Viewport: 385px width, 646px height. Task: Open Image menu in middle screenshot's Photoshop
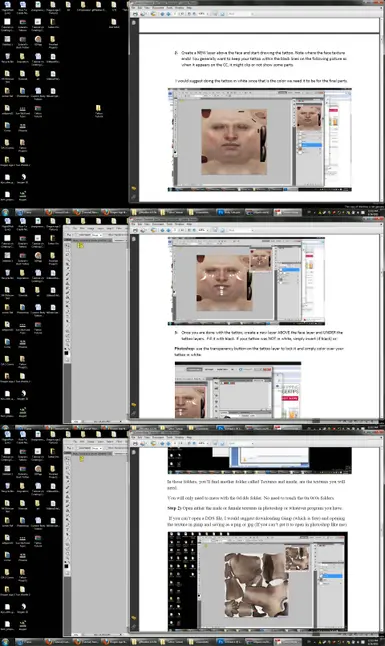(x=90, y=228)
